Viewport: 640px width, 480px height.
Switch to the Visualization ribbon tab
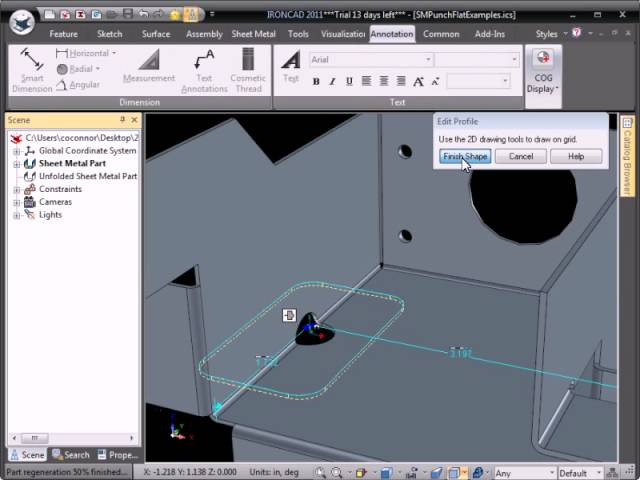coord(343,34)
